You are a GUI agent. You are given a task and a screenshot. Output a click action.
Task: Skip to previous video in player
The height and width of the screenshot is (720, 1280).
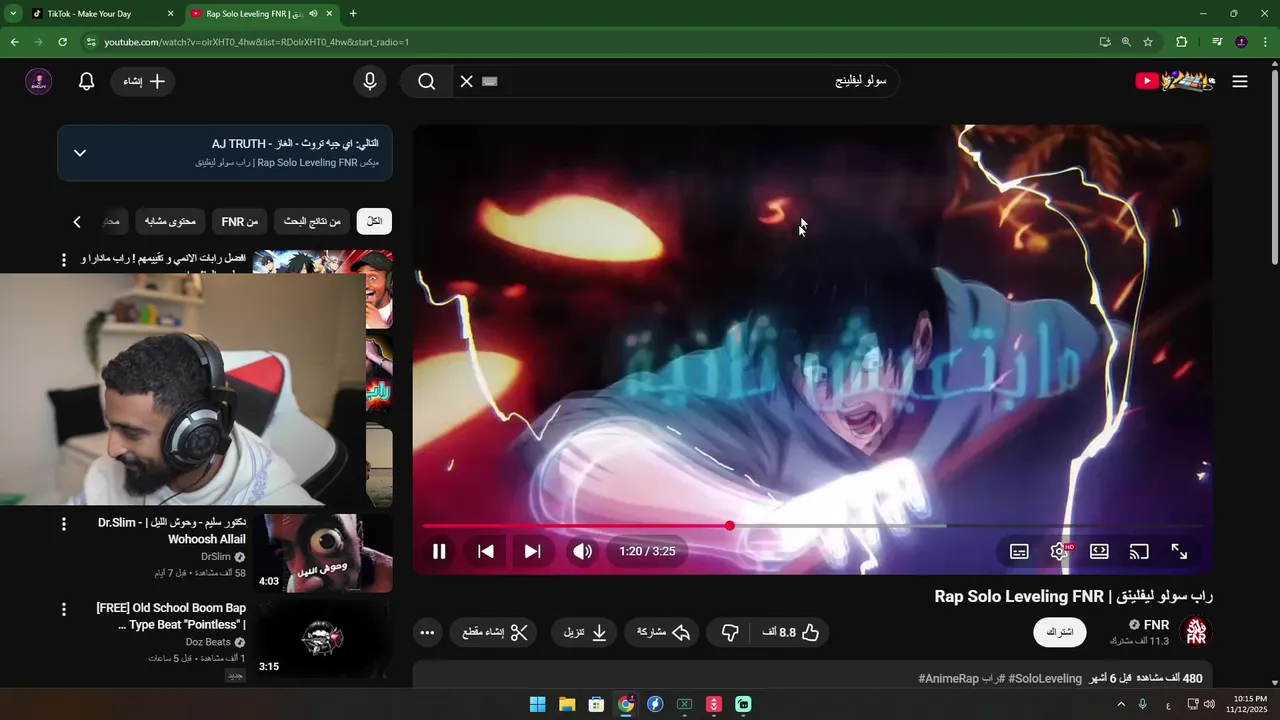coord(486,551)
